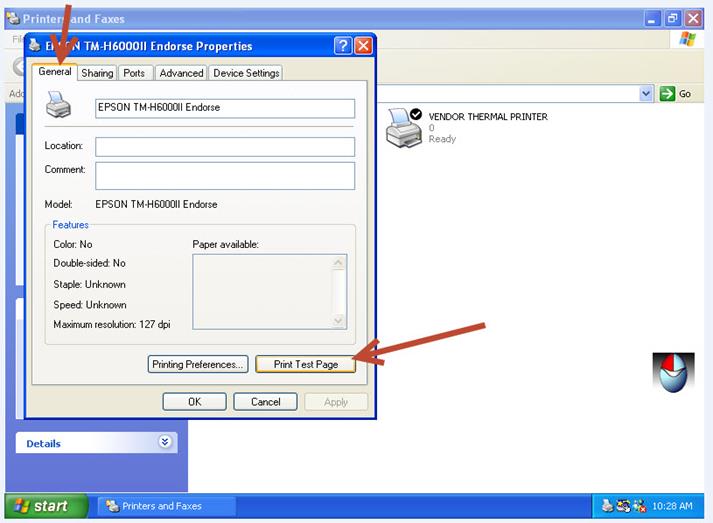This screenshot has height=523, width=713.
Task: Click the greyed Apply button
Action: 336,402
